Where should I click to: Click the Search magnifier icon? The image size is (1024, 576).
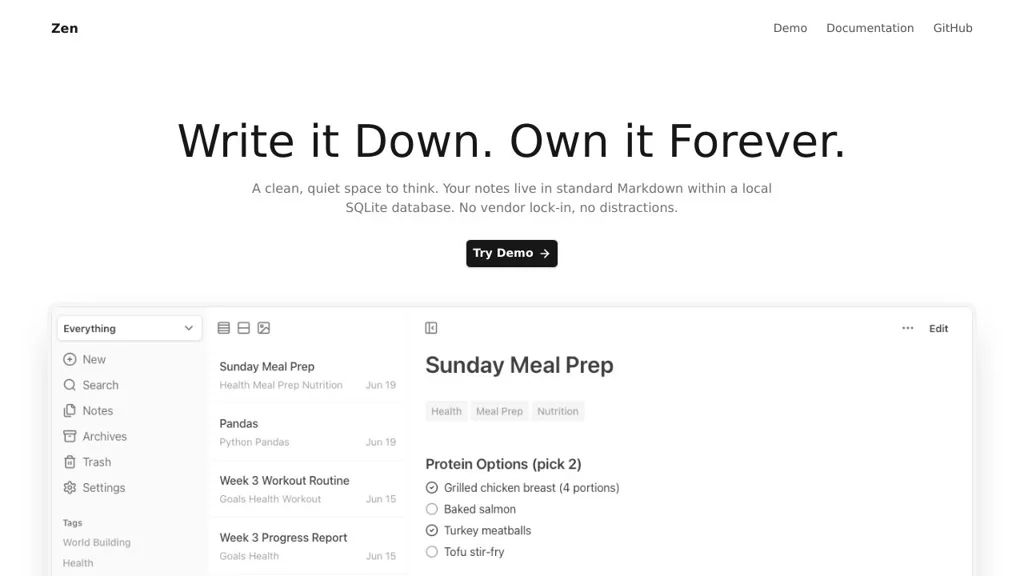[x=70, y=385]
